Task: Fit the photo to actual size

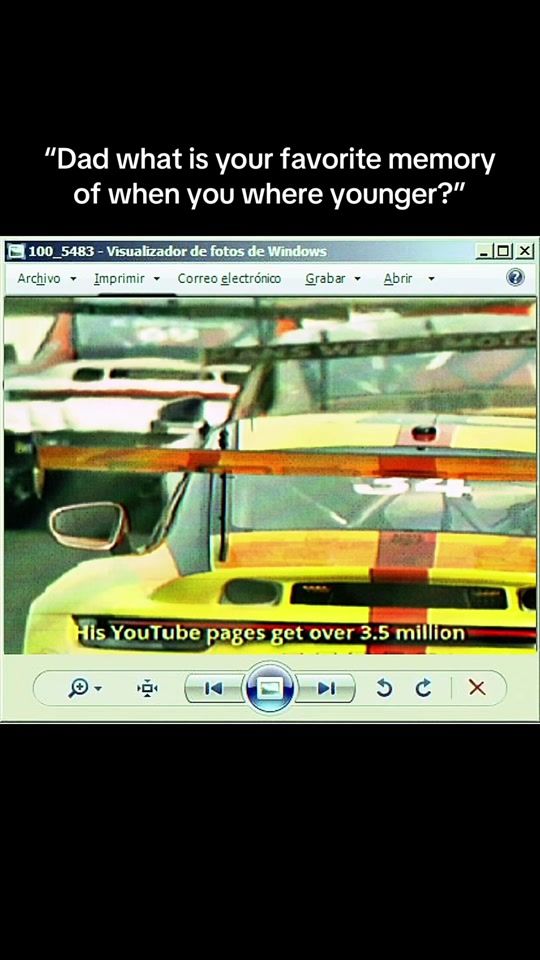Action: pyautogui.click(x=148, y=688)
